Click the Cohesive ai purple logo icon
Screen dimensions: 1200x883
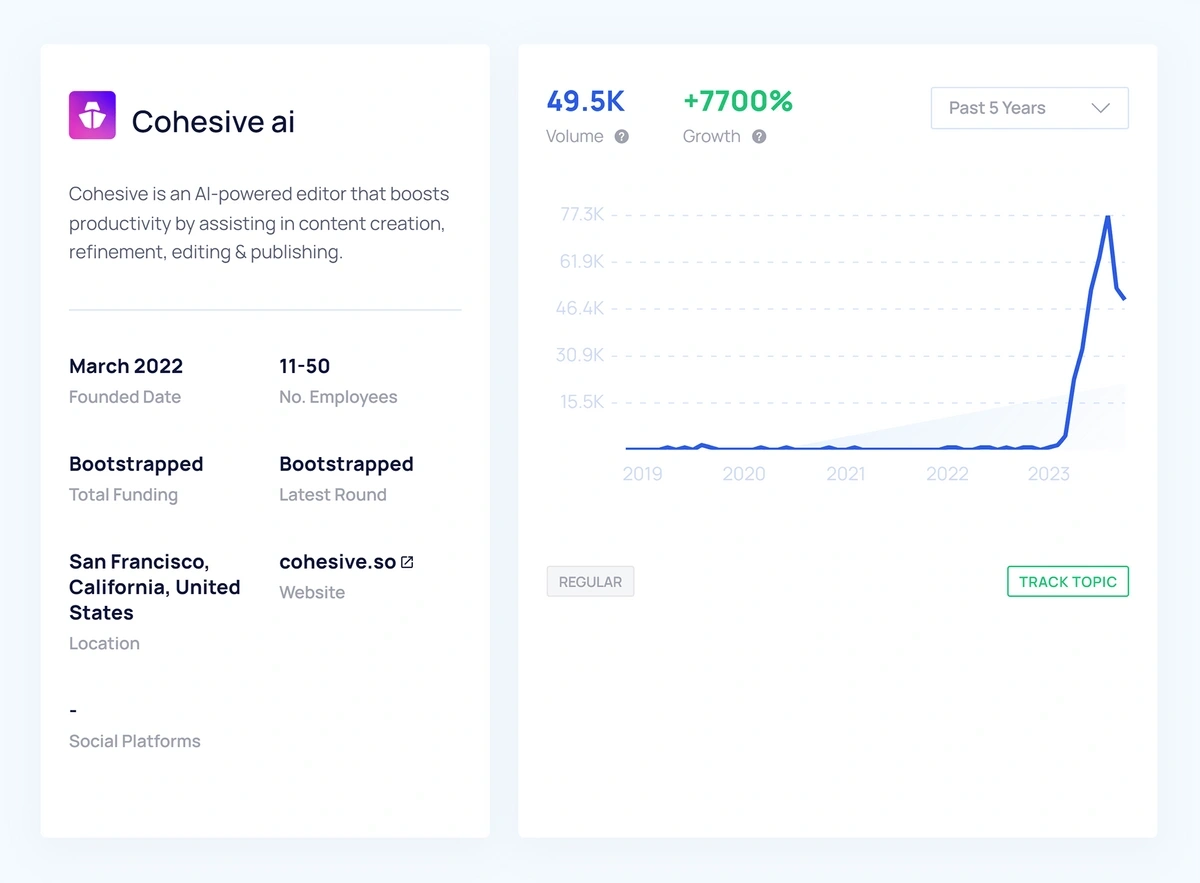pos(92,115)
